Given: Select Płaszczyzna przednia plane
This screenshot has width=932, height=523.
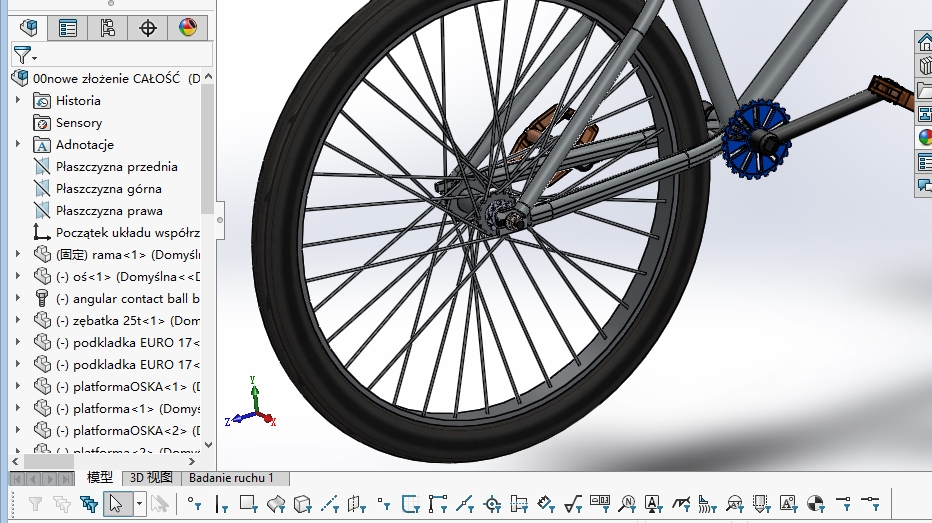Looking at the screenshot, I should click(106, 167).
